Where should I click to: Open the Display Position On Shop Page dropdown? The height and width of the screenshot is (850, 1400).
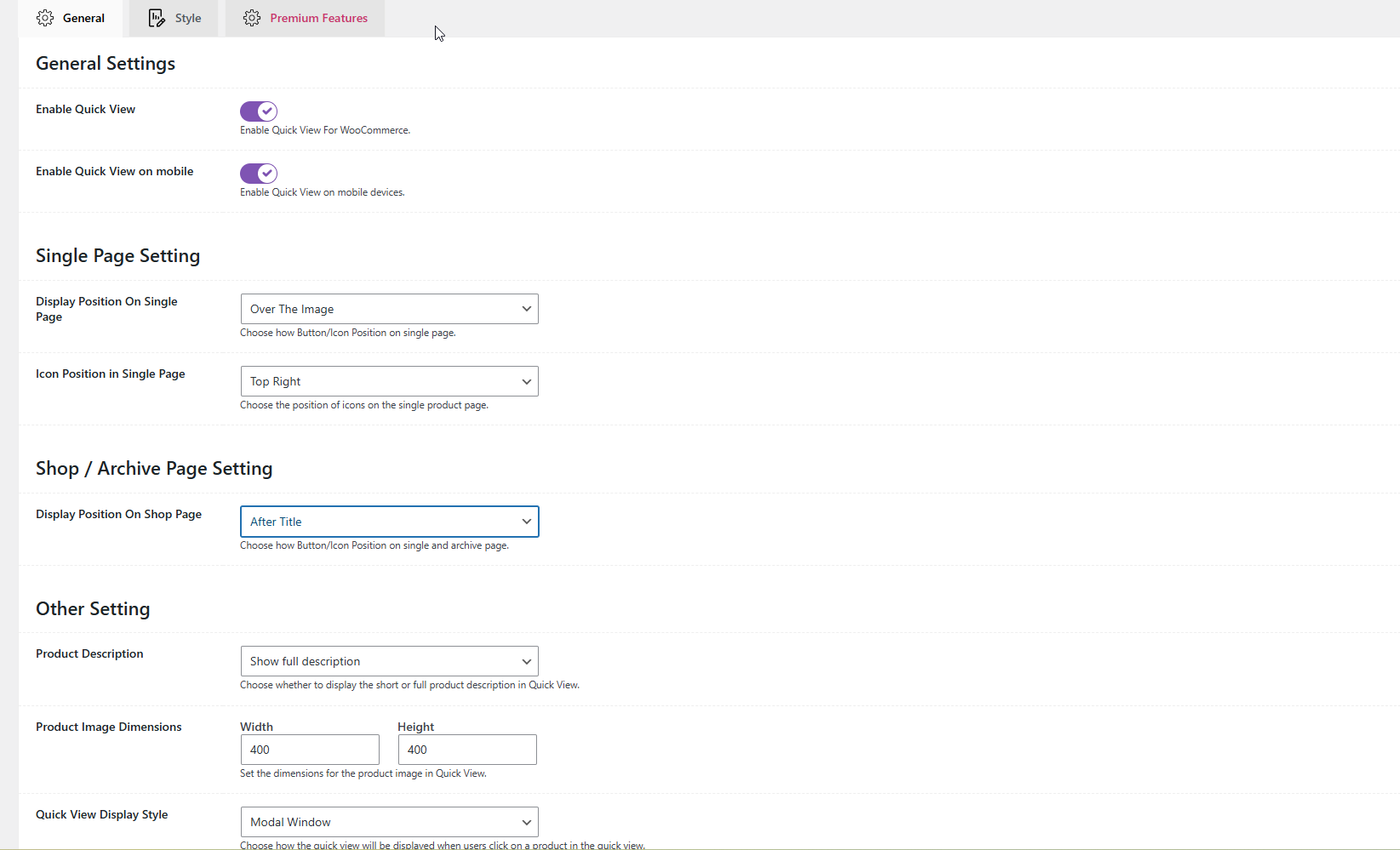[388, 521]
